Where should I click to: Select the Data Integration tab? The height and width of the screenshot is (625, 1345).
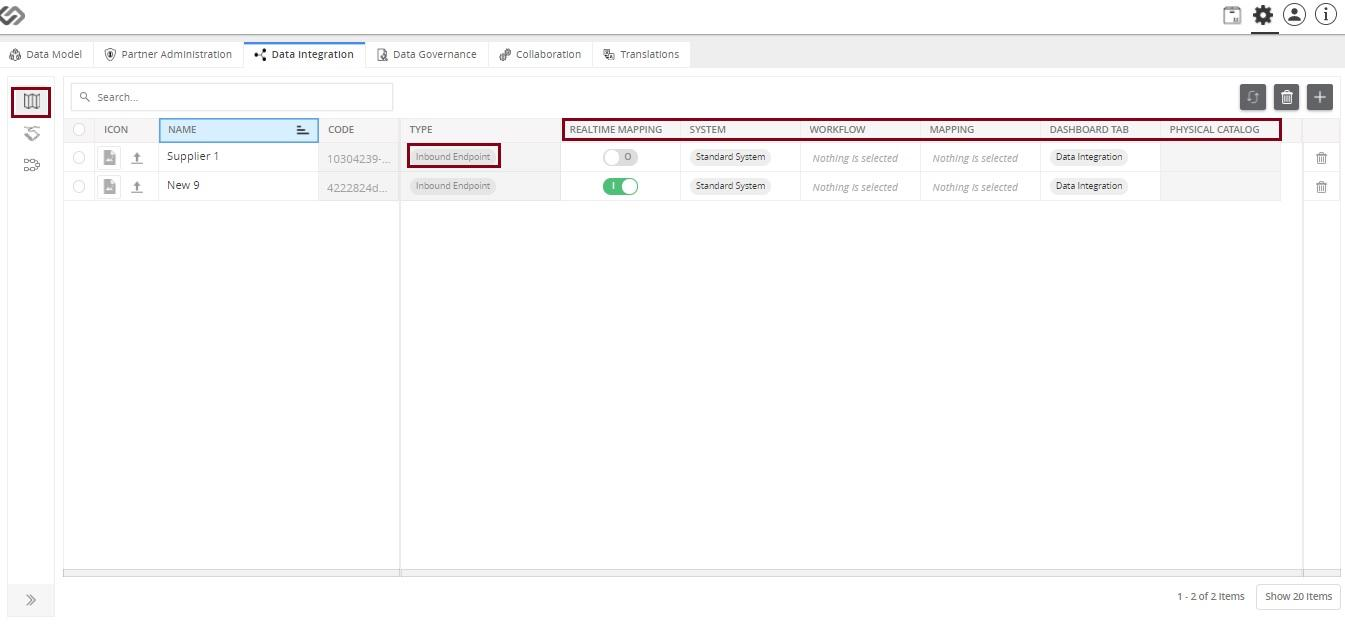pyautogui.click(x=304, y=55)
